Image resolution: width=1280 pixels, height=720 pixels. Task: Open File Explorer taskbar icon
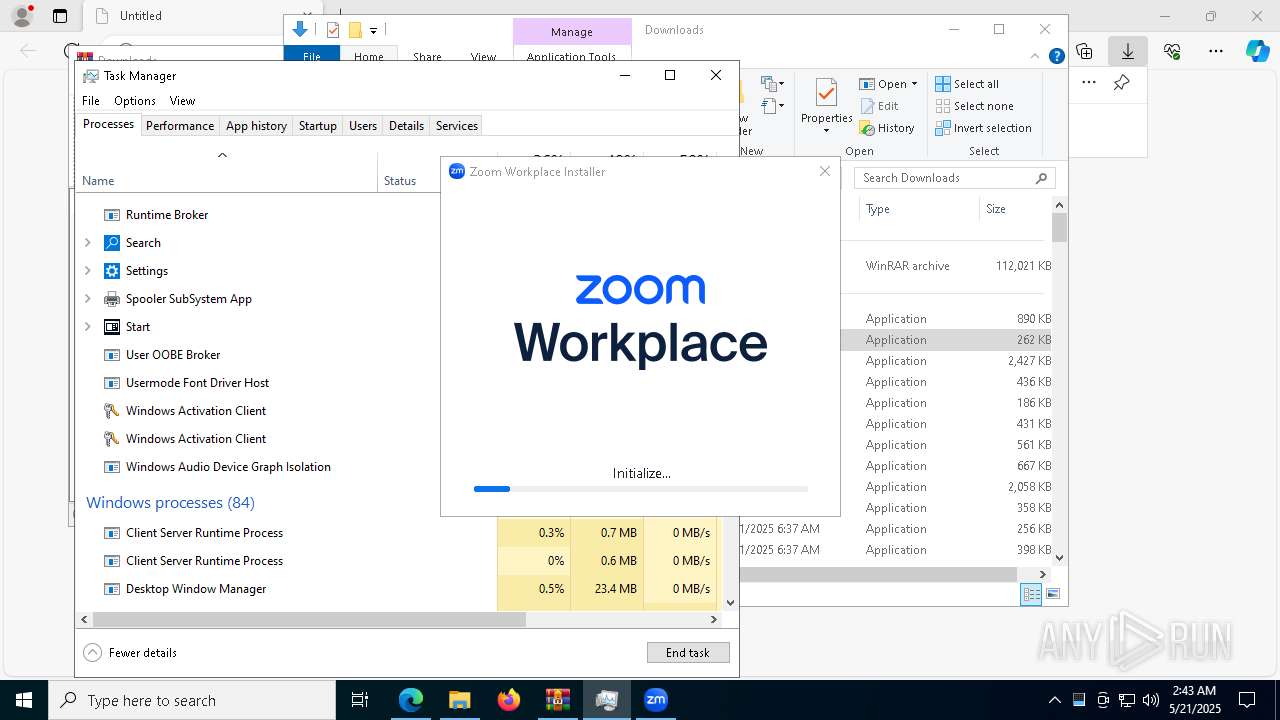pyautogui.click(x=459, y=700)
